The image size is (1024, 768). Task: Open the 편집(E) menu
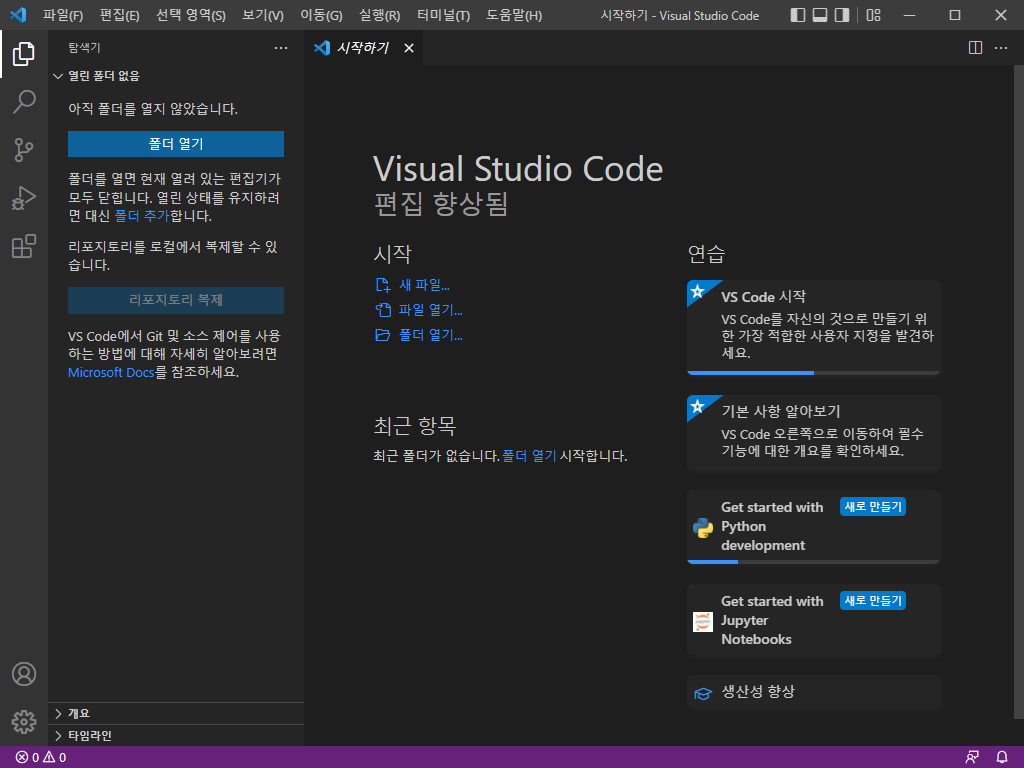pos(120,15)
